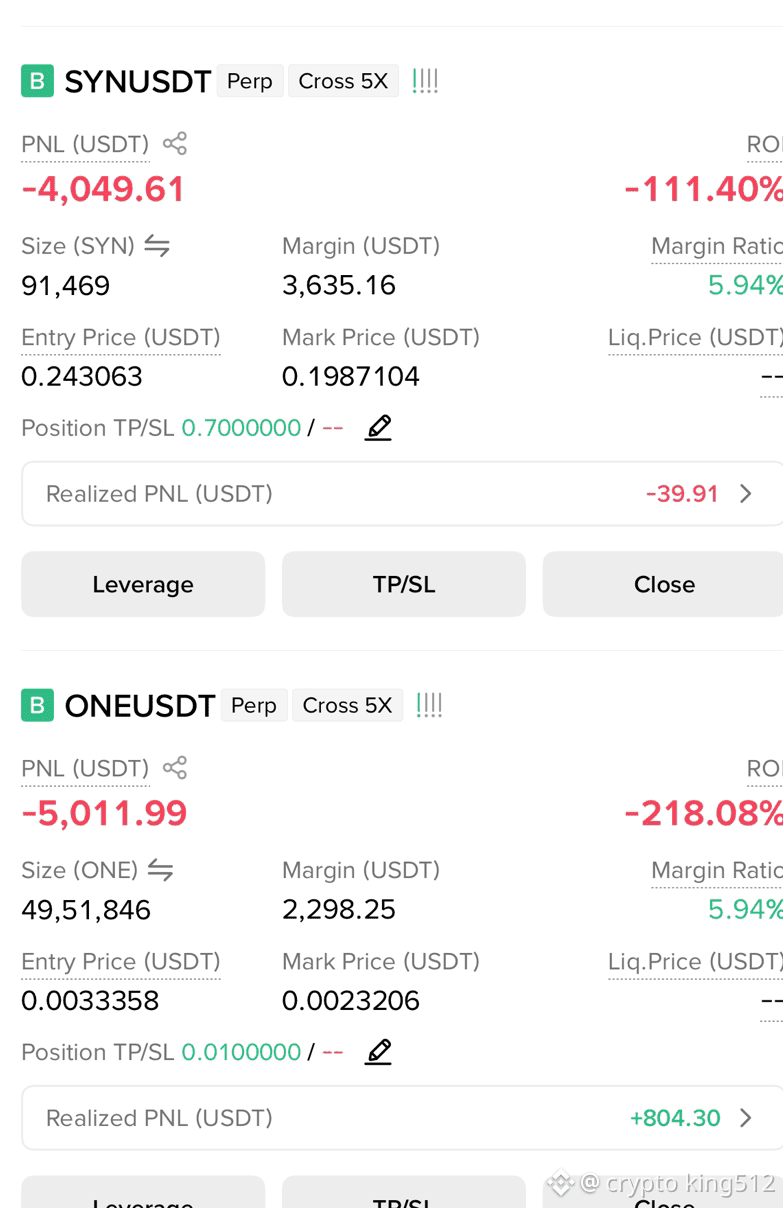Tap SYNUSDT ADL indicator bars
783x1208 pixels.
tap(425, 81)
